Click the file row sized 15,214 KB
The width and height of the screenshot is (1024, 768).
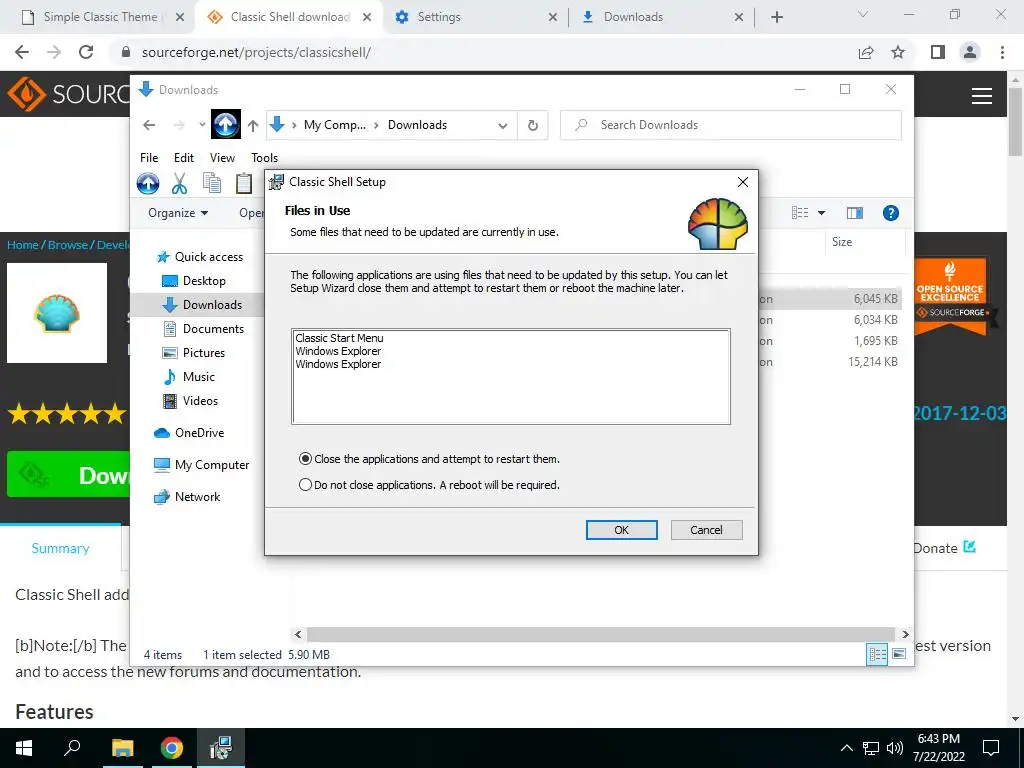pos(829,362)
